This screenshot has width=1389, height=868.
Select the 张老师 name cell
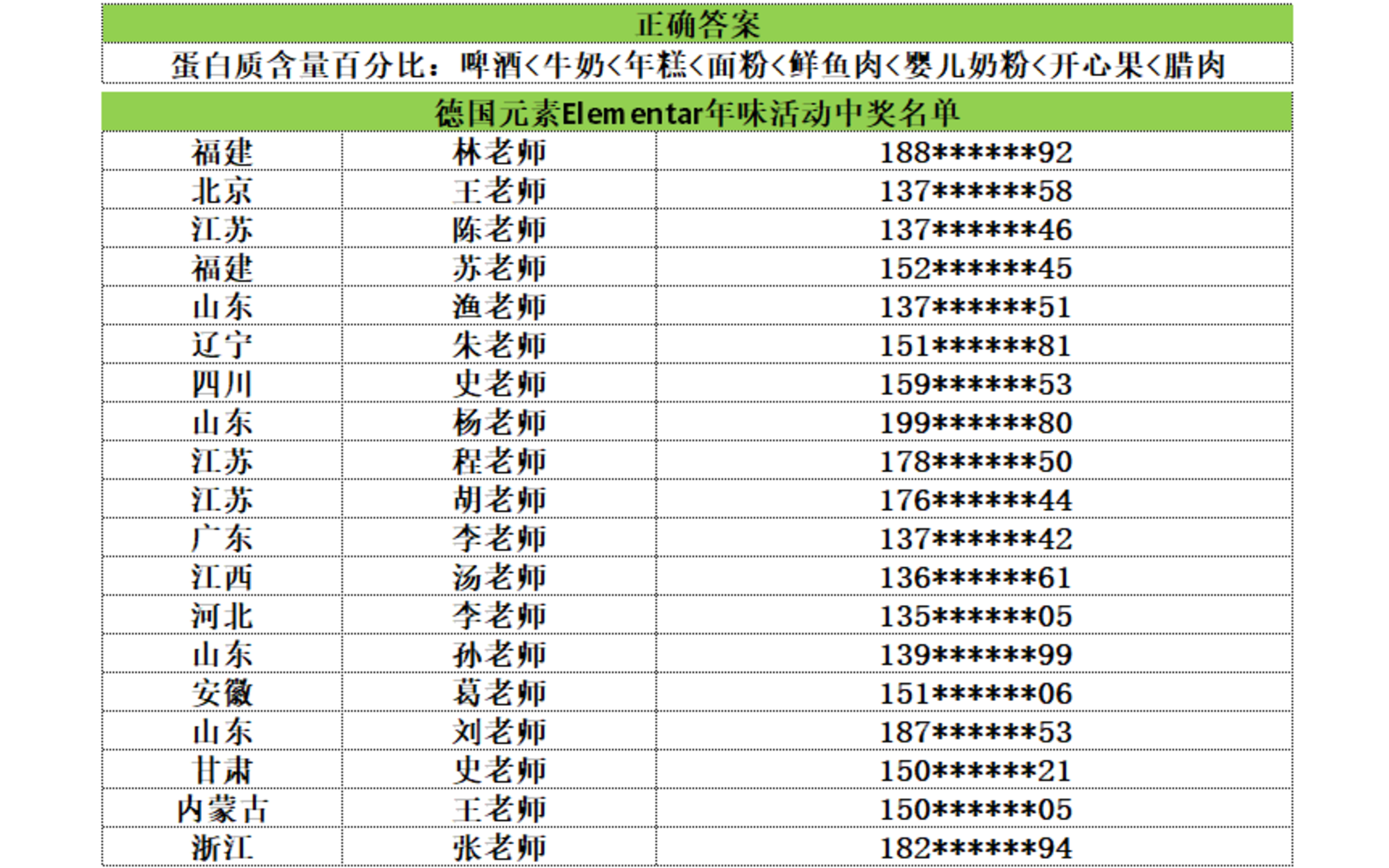click(x=499, y=848)
